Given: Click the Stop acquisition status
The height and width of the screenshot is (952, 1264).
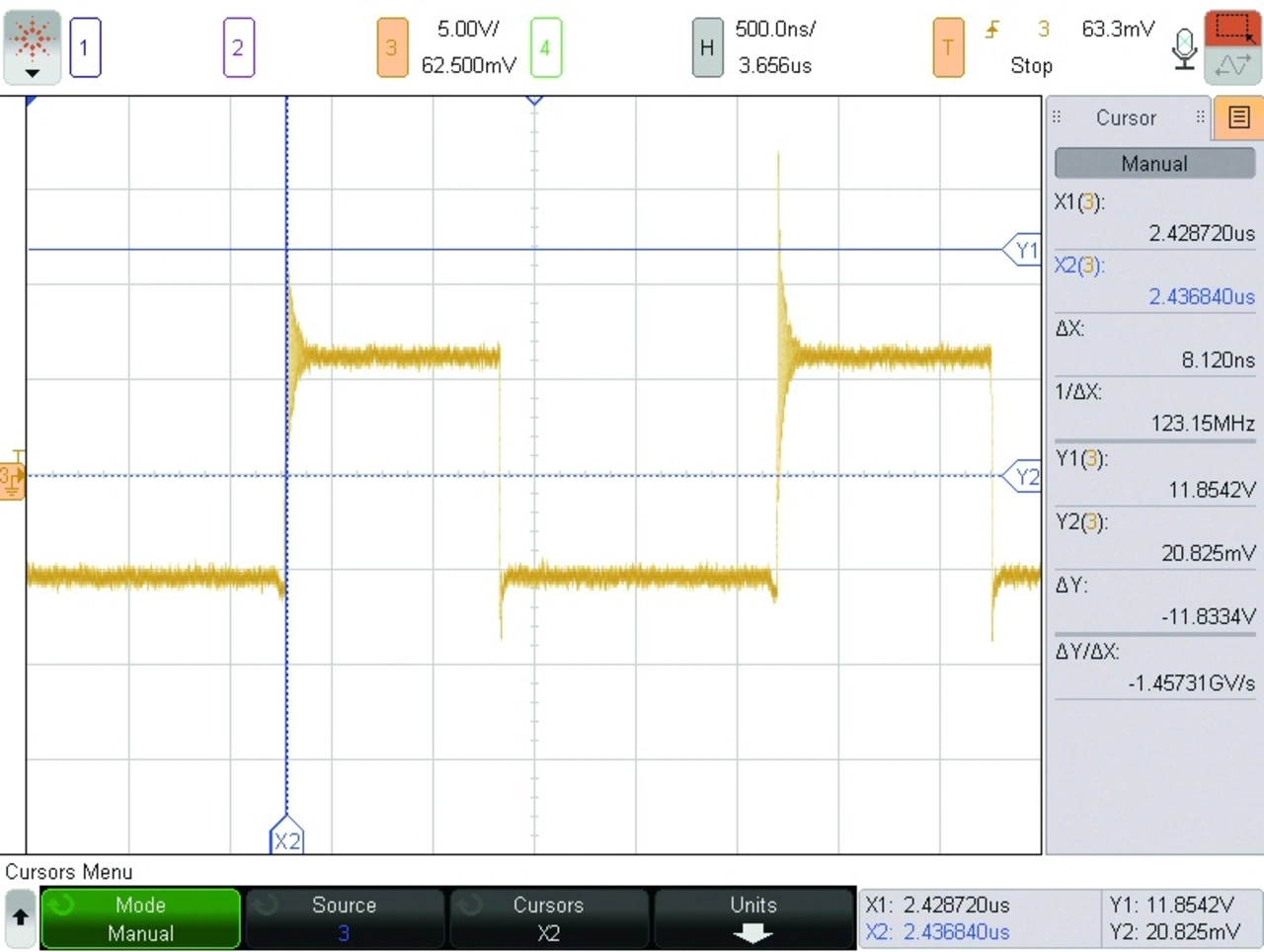Looking at the screenshot, I should pyautogui.click(x=1031, y=66).
